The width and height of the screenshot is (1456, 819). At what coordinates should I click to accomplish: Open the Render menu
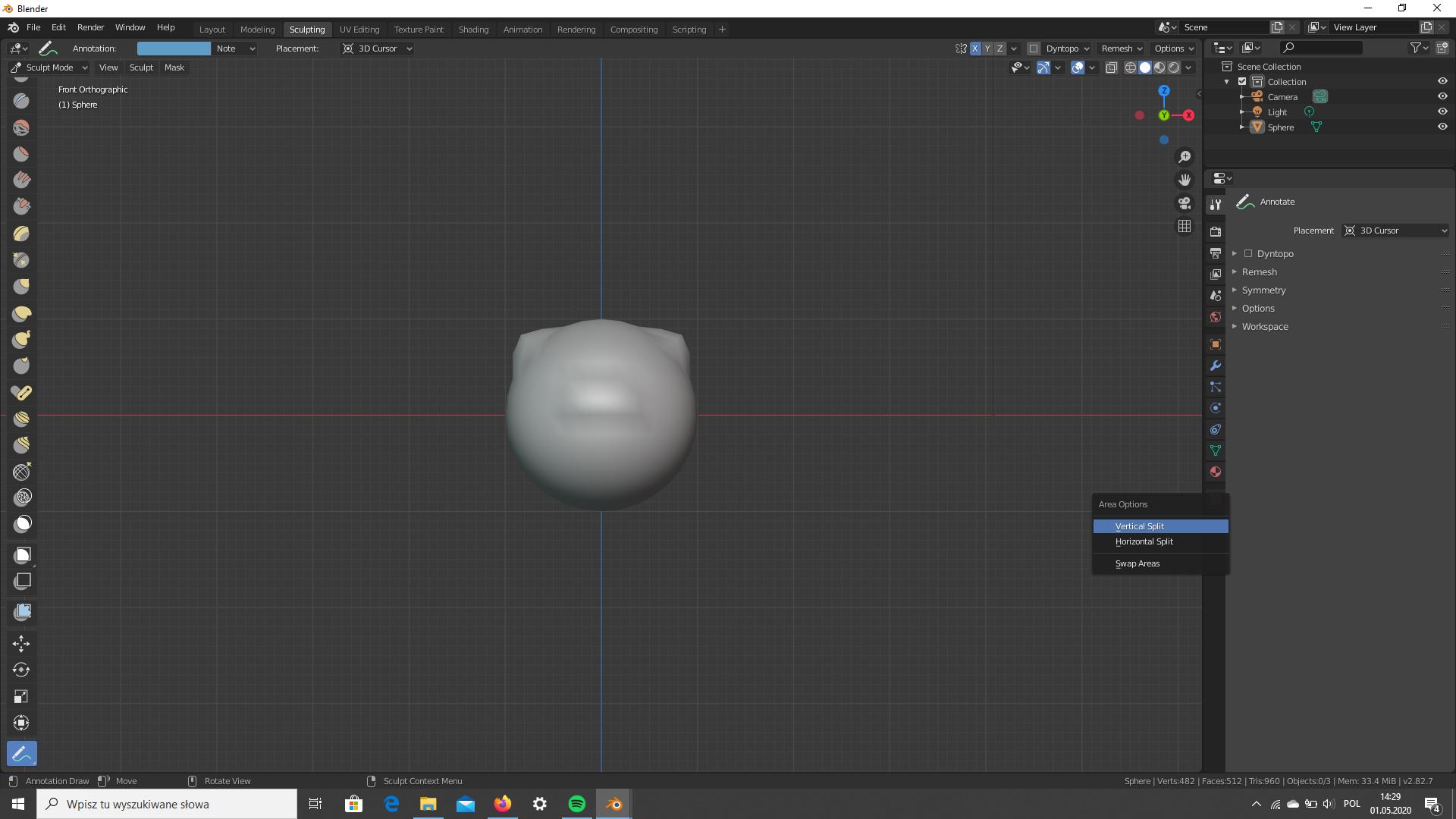tap(90, 27)
